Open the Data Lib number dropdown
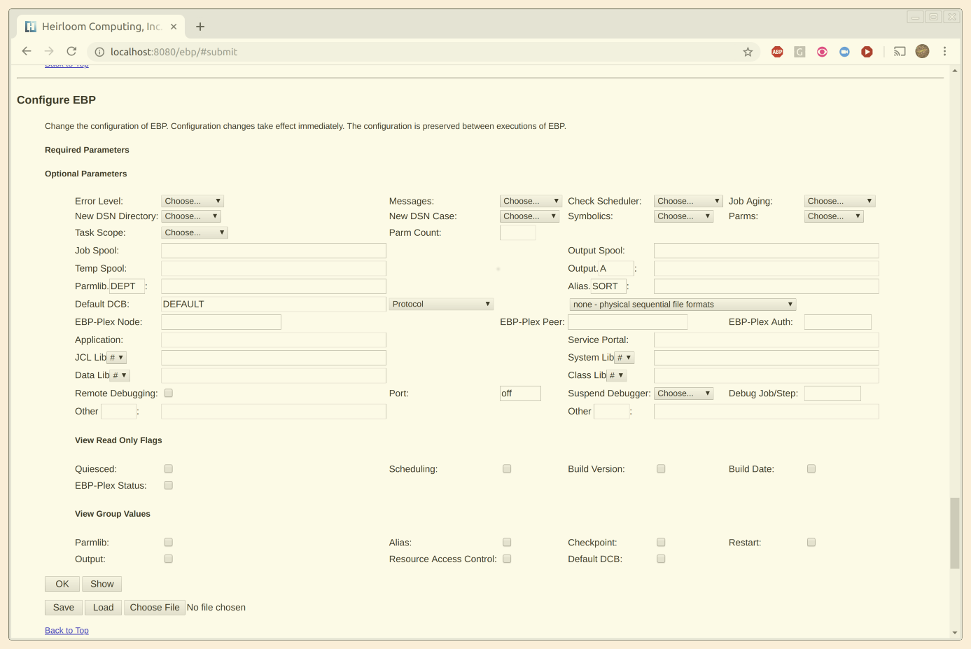 click(120, 375)
